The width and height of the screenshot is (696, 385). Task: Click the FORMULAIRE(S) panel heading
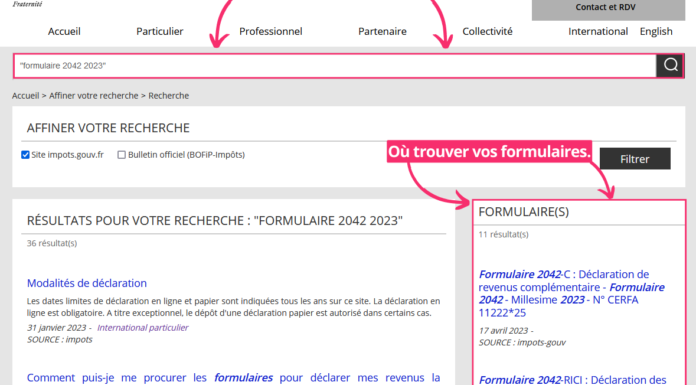pyautogui.click(x=524, y=212)
